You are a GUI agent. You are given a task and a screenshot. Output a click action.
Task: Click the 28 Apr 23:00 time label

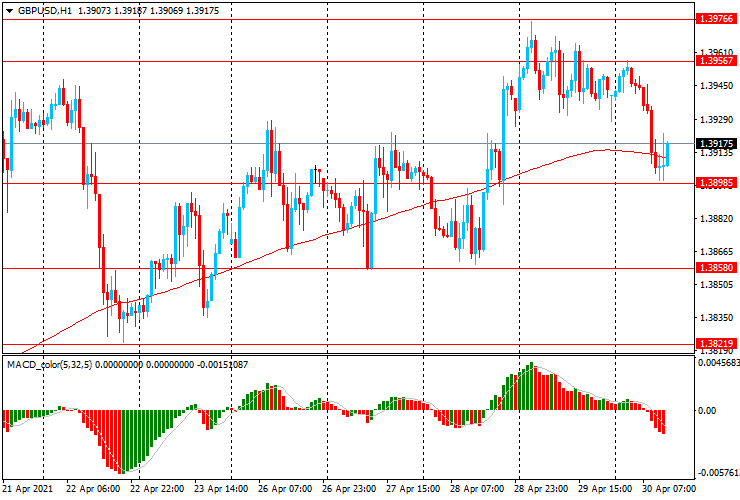543,490
